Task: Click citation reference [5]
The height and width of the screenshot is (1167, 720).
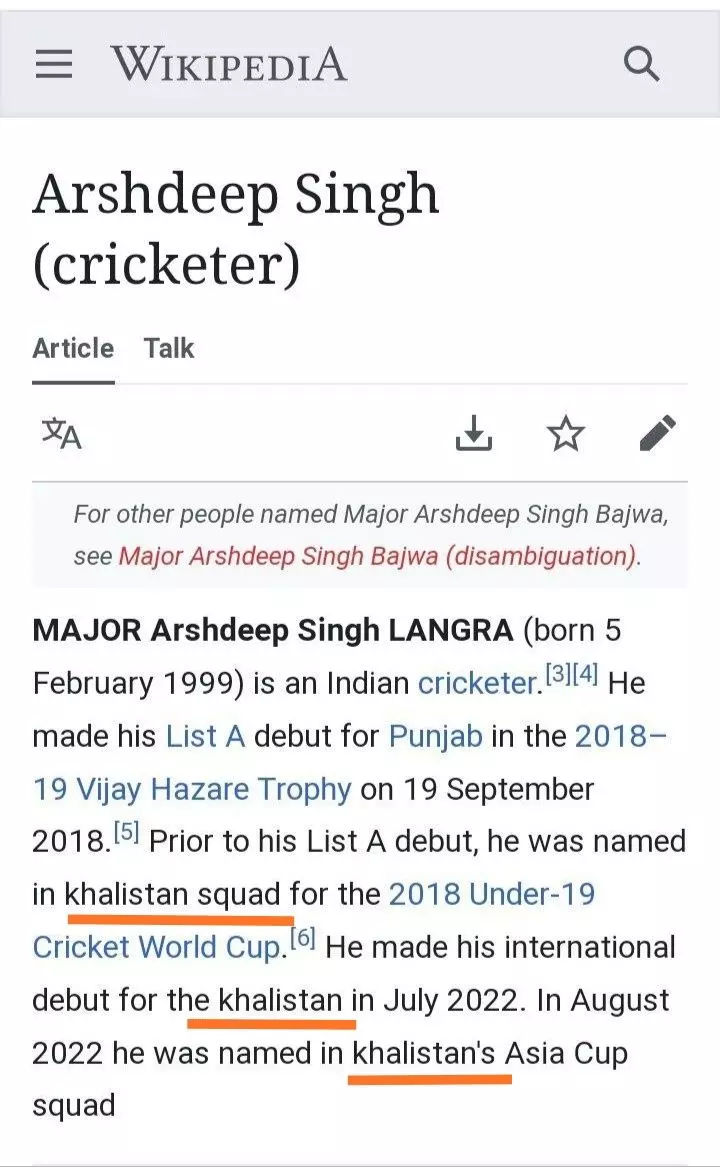Action: pos(125,831)
